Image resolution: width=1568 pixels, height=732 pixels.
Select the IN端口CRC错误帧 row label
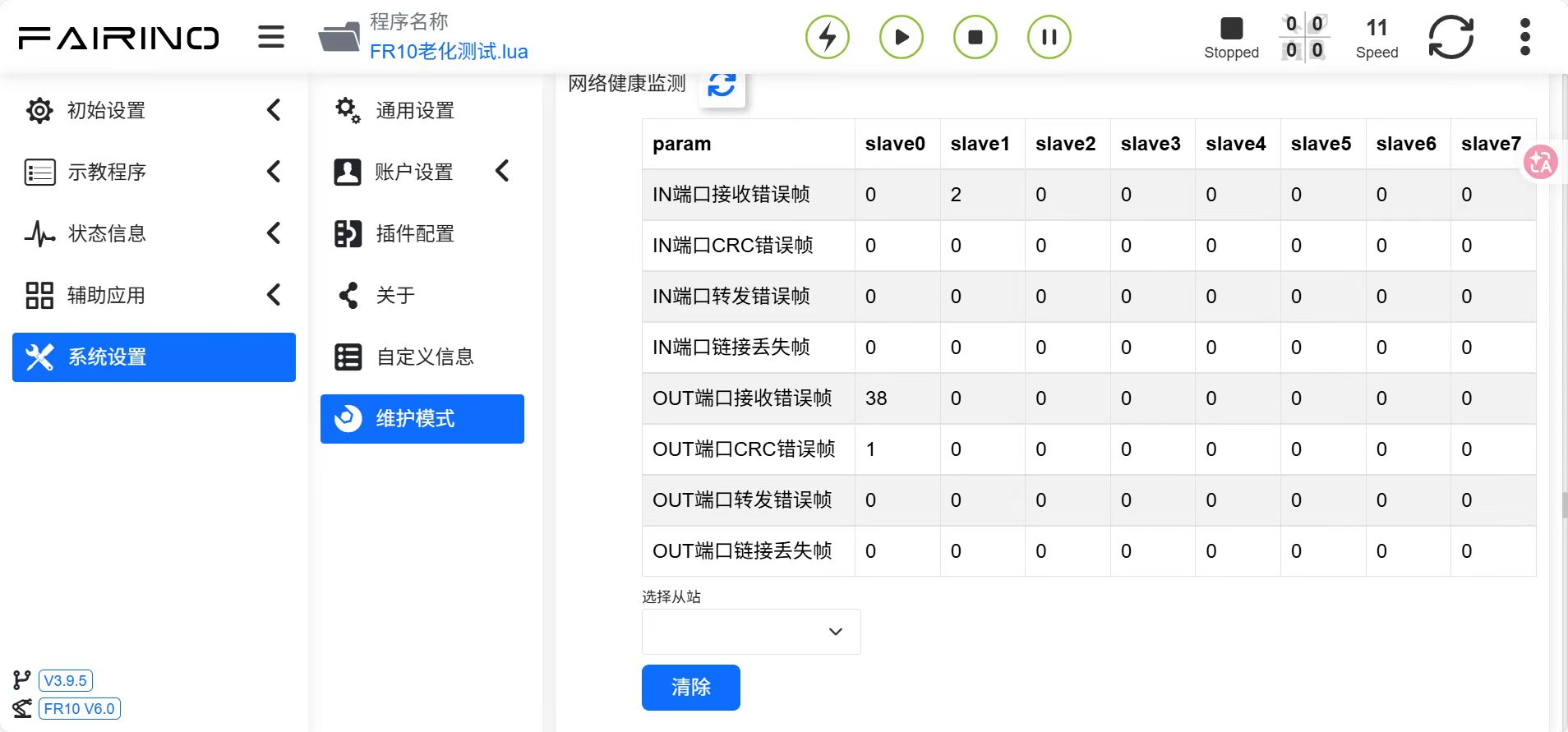coord(733,246)
